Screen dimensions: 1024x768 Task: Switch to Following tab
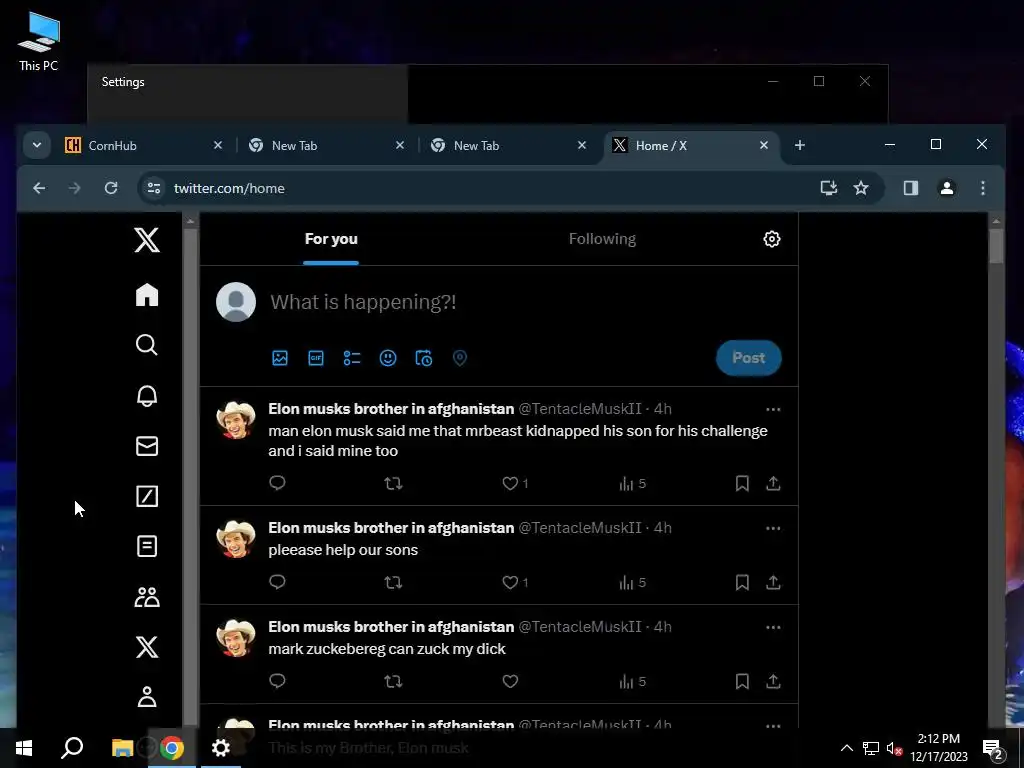click(602, 239)
